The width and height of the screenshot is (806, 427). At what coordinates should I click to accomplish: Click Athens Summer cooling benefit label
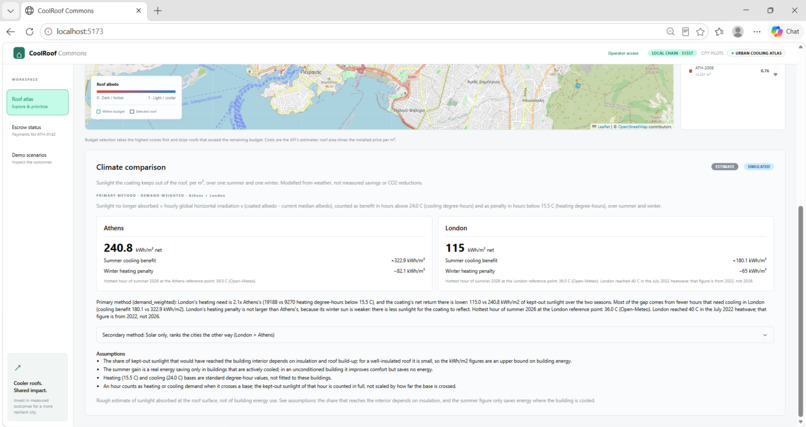pyautogui.click(x=130, y=261)
